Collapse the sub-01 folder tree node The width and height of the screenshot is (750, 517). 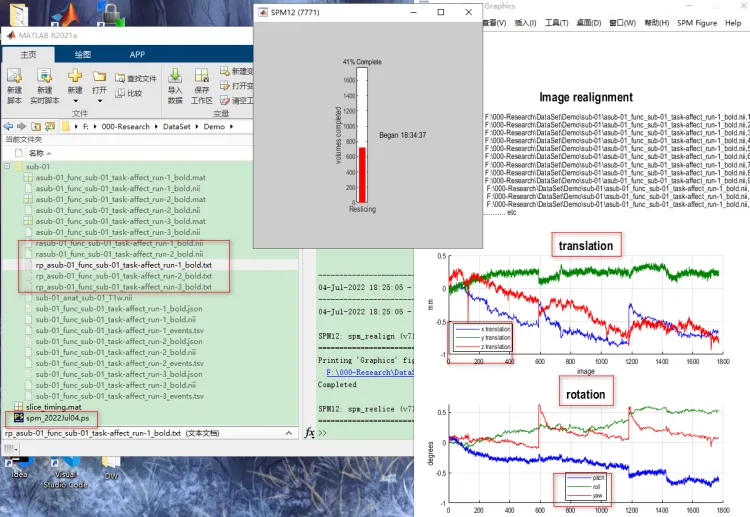[x=7, y=166]
